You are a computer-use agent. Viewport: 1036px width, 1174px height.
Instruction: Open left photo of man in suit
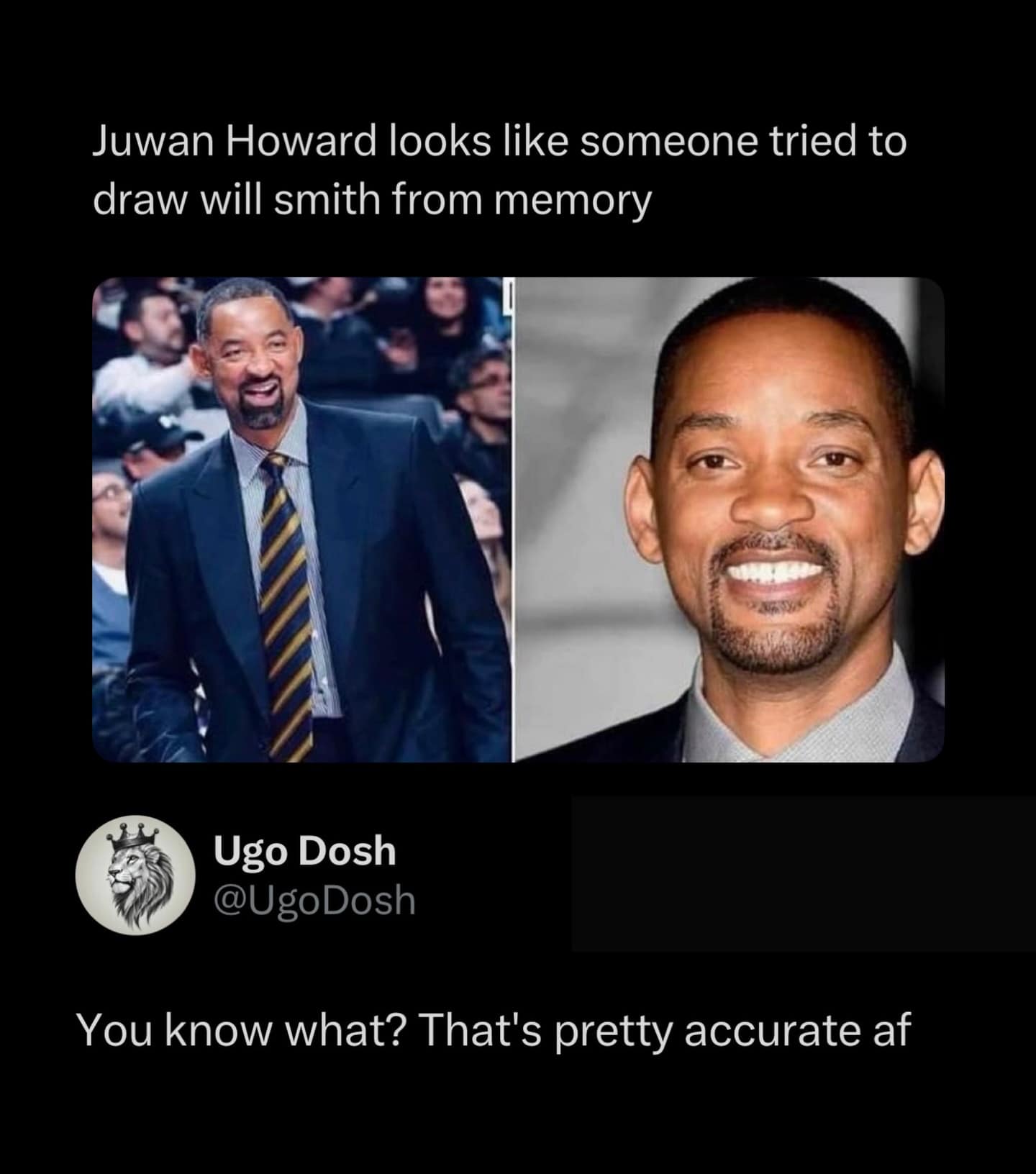(302, 519)
